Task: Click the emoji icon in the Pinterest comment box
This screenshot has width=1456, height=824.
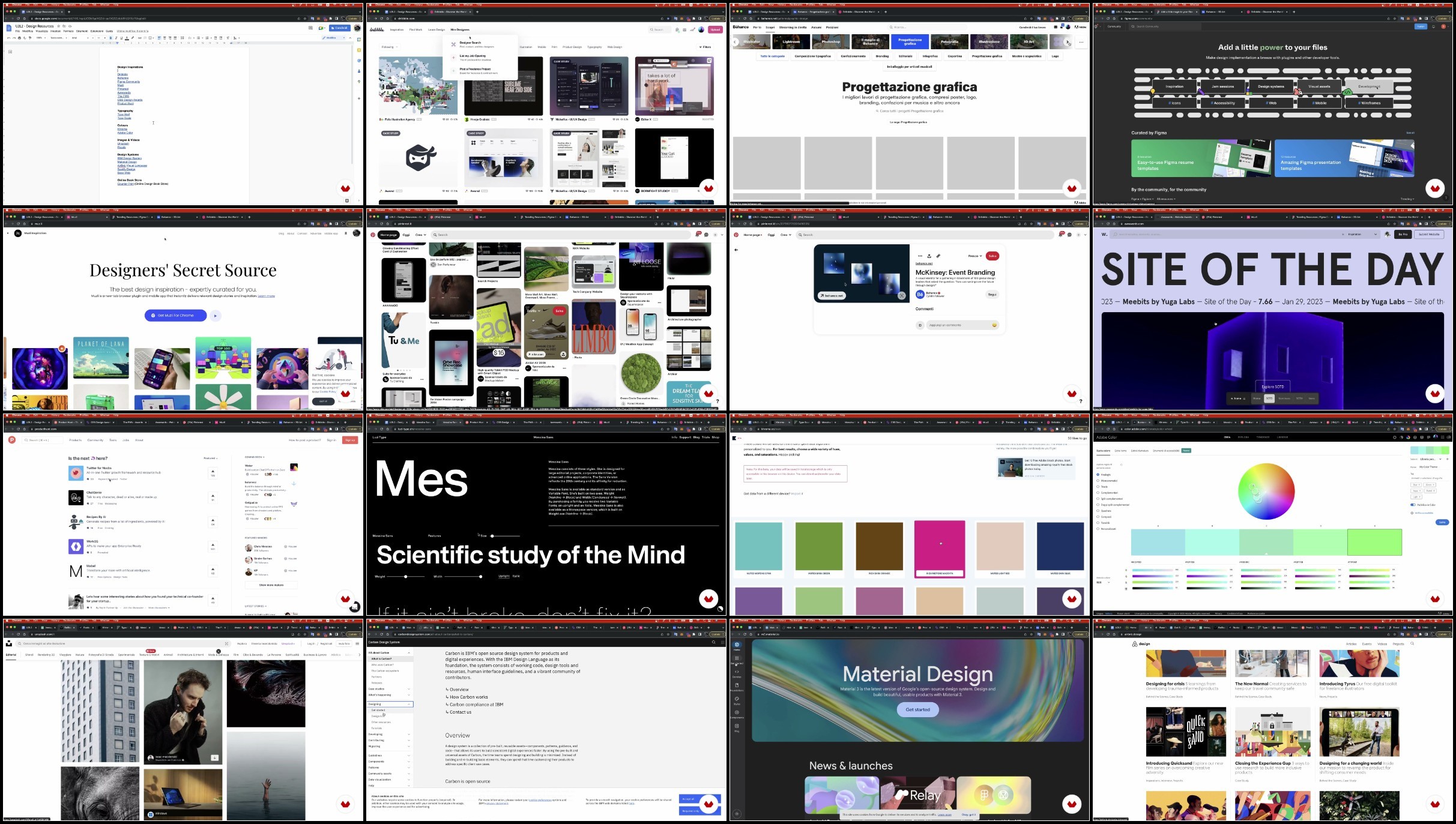Action: click(x=994, y=325)
